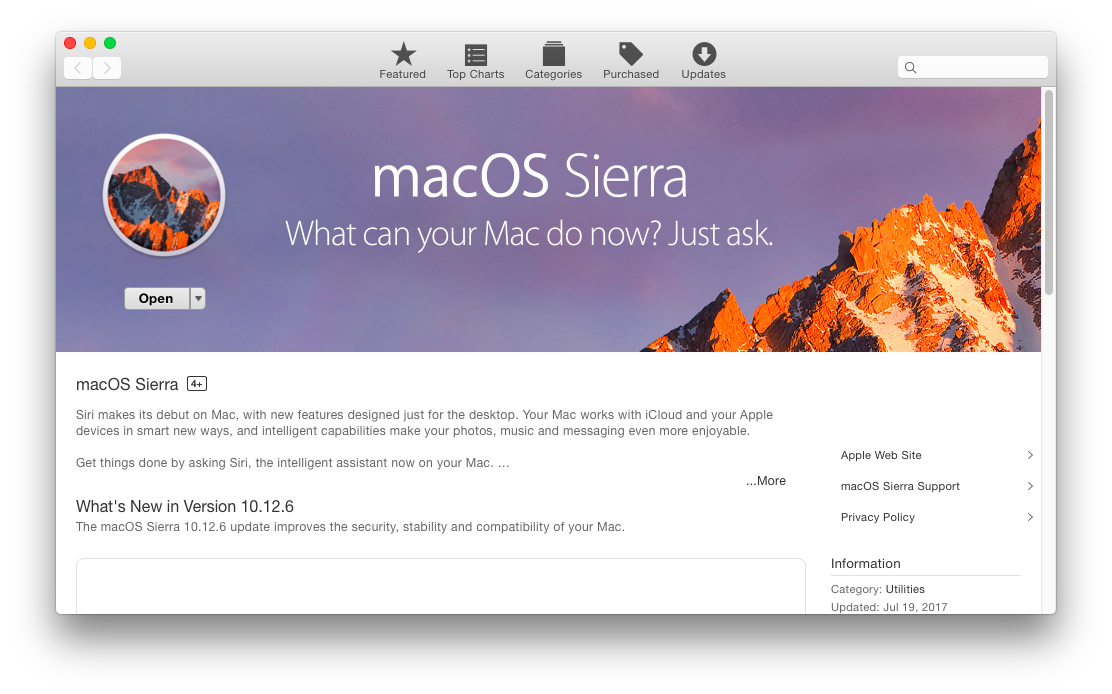Click the green fullscreen window button
The height and width of the screenshot is (694, 1112).
tap(110, 43)
